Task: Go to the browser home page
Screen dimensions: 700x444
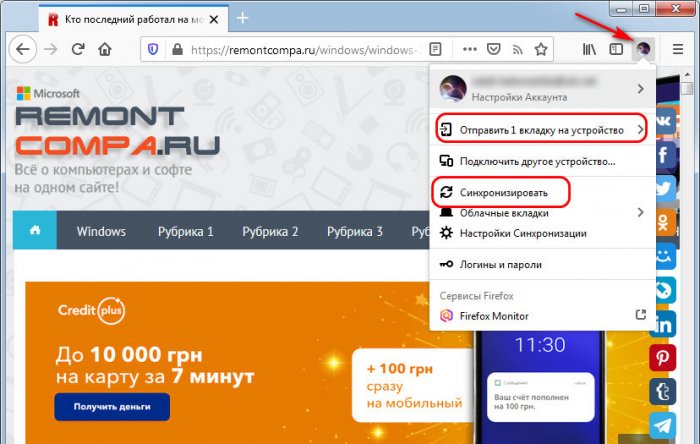Action: click(105, 48)
